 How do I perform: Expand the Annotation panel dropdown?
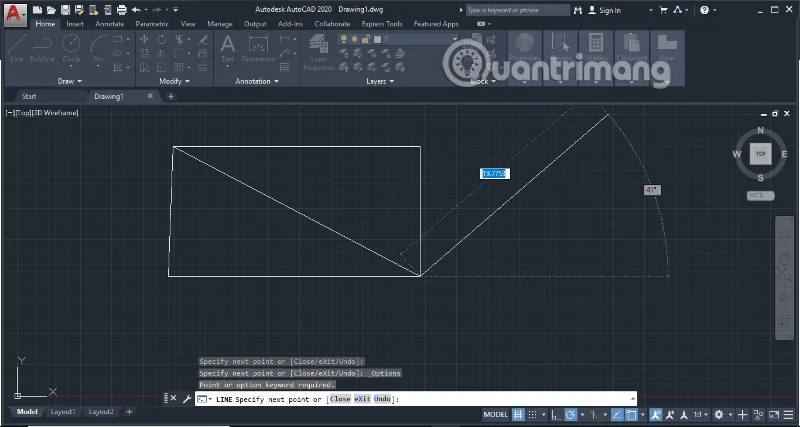[257, 81]
